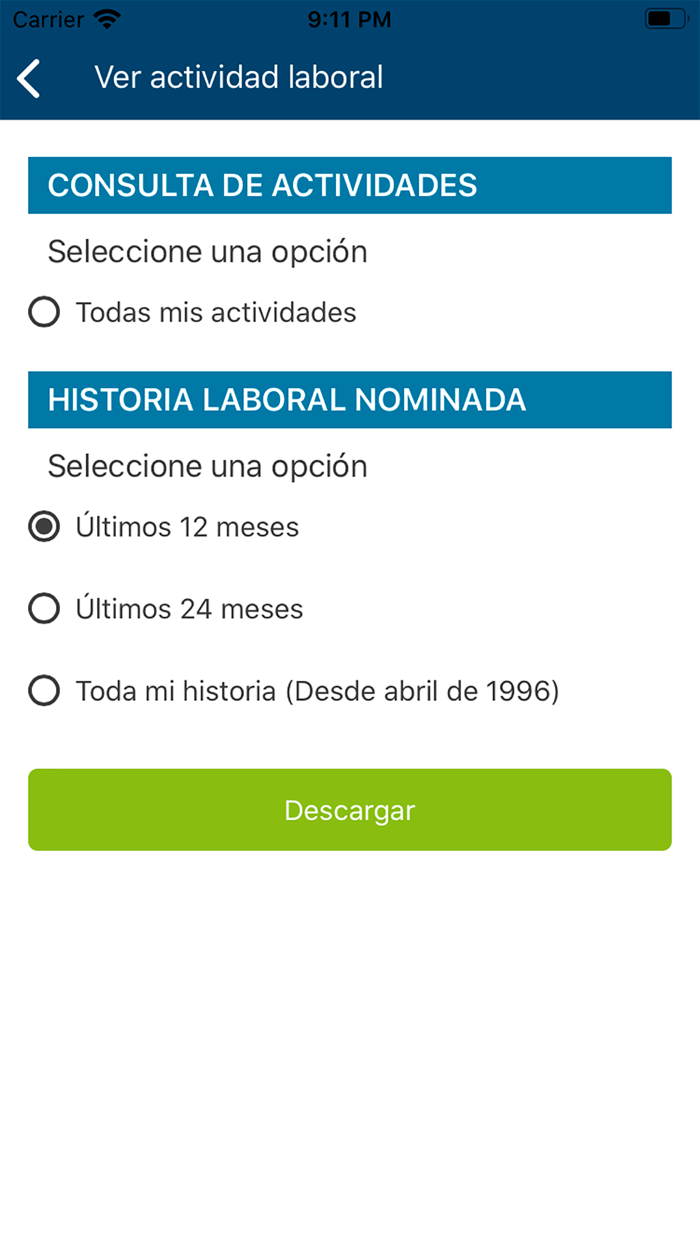The height and width of the screenshot is (1244, 700).
Task: Tap the clock showing 9:11 PM
Action: 349,18
